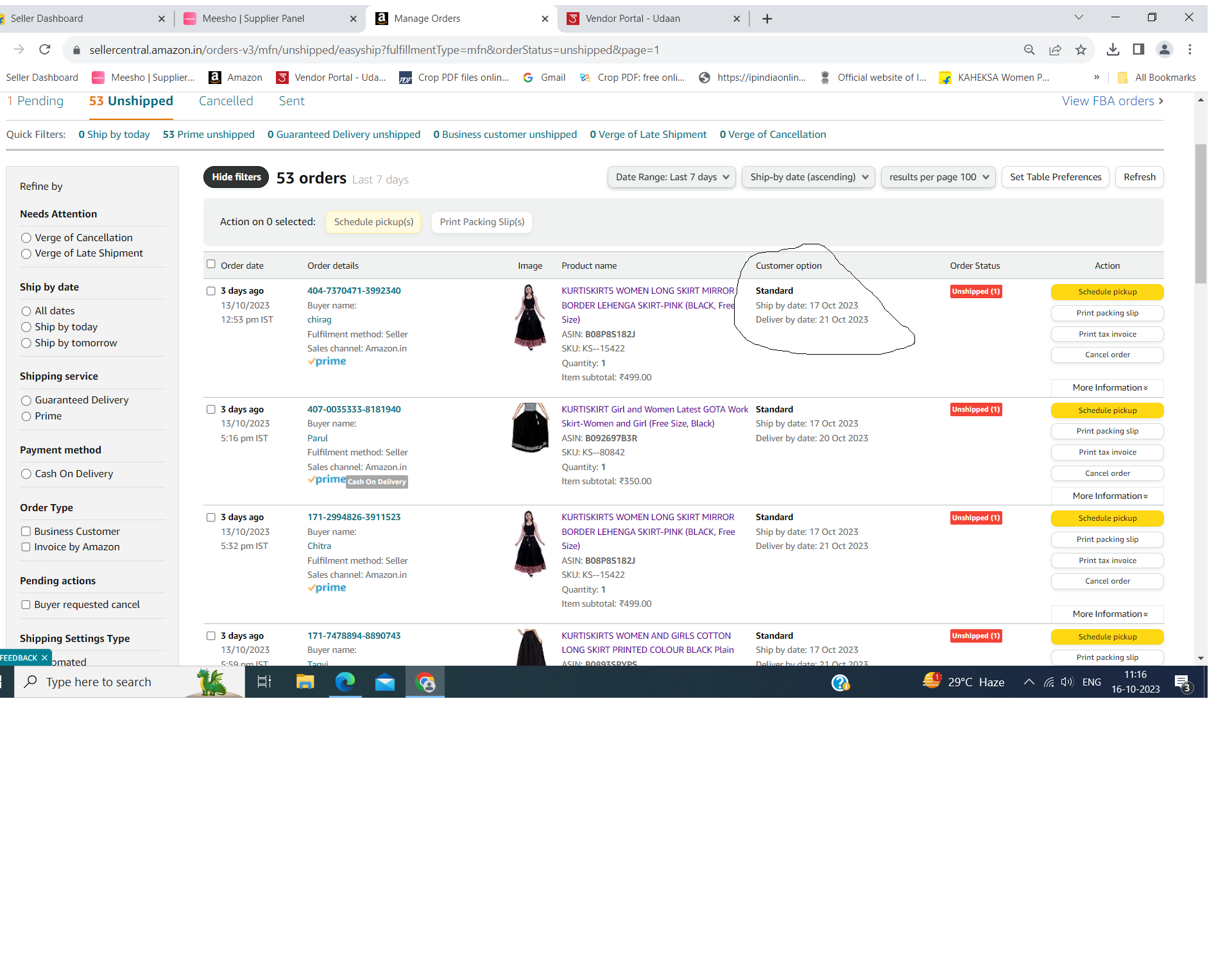Apply the 53 Prime unshipped quick filter
This screenshot has height=962, width=1232.
[x=209, y=135]
